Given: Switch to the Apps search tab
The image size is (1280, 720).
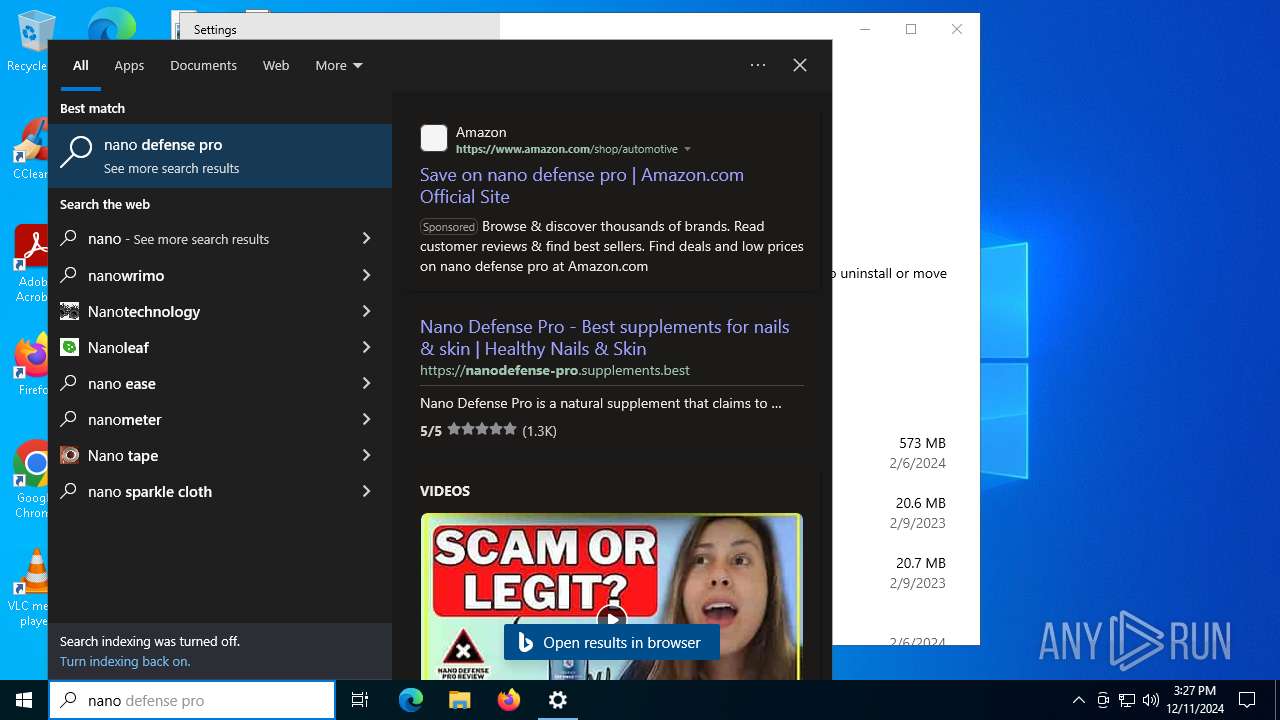Looking at the screenshot, I should 129,65.
